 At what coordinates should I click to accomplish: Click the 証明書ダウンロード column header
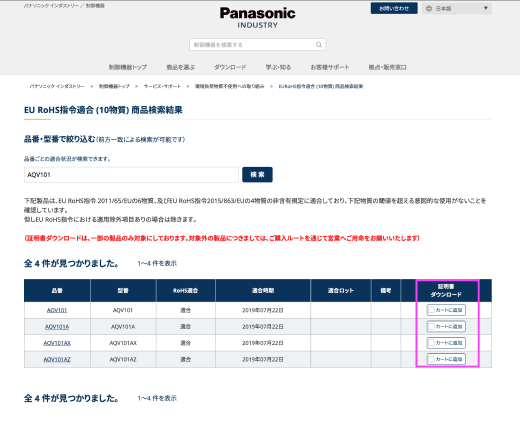click(446, 291)
